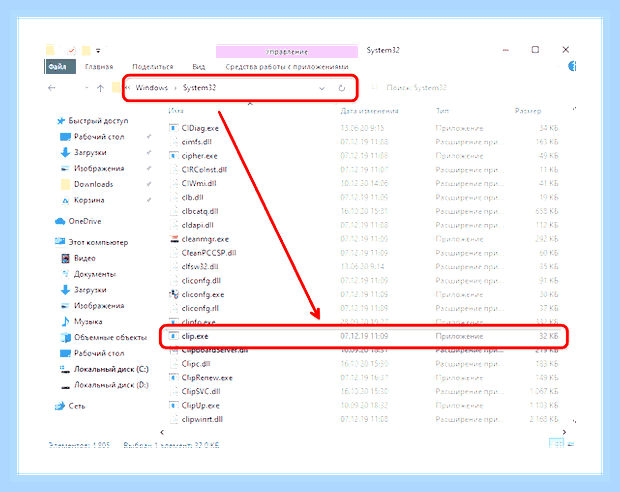Open Корзина in the navigation pane

pos(89,200)
